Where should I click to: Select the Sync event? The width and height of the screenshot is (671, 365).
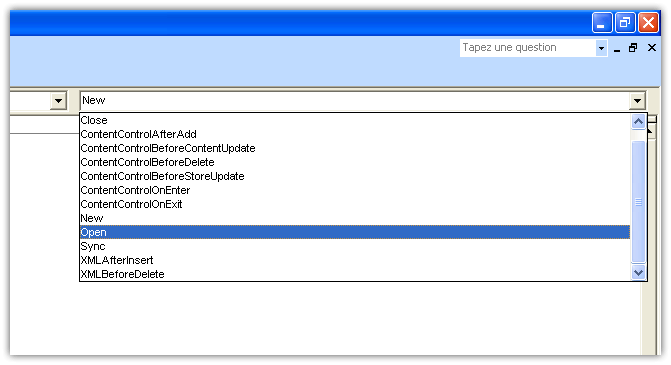(x=355, y=246)
